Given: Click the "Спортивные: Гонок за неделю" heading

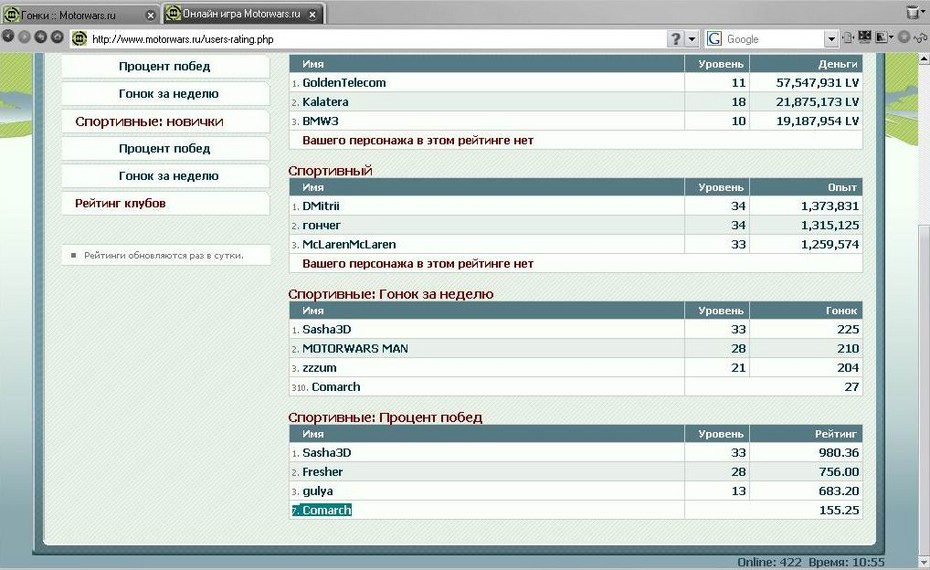Looking at the screenshot, I should (391, 294).
